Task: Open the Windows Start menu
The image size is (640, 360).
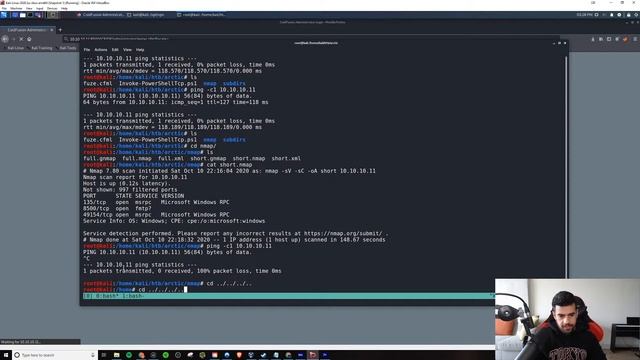Action: tap(6, 355)
